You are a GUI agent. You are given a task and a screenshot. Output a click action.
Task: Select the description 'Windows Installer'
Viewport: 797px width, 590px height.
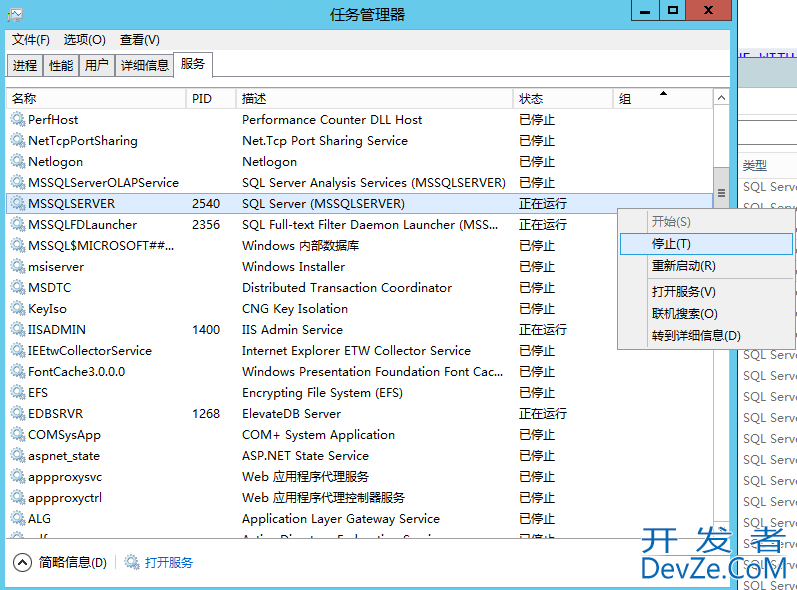point(293,266)
